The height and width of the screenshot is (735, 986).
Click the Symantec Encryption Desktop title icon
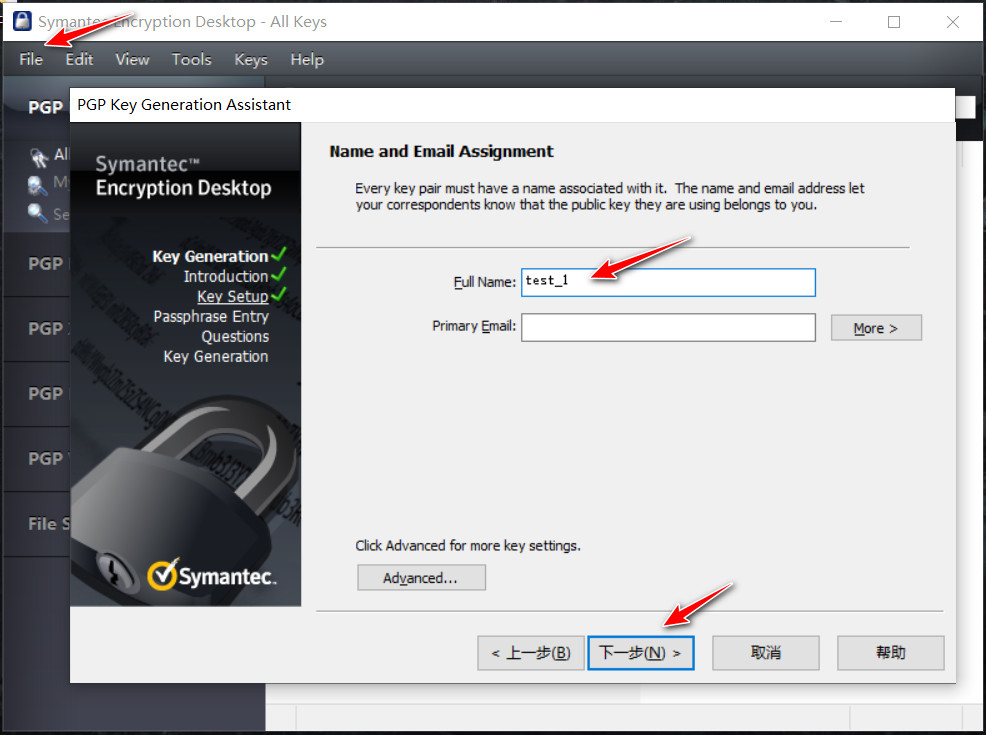23,21
